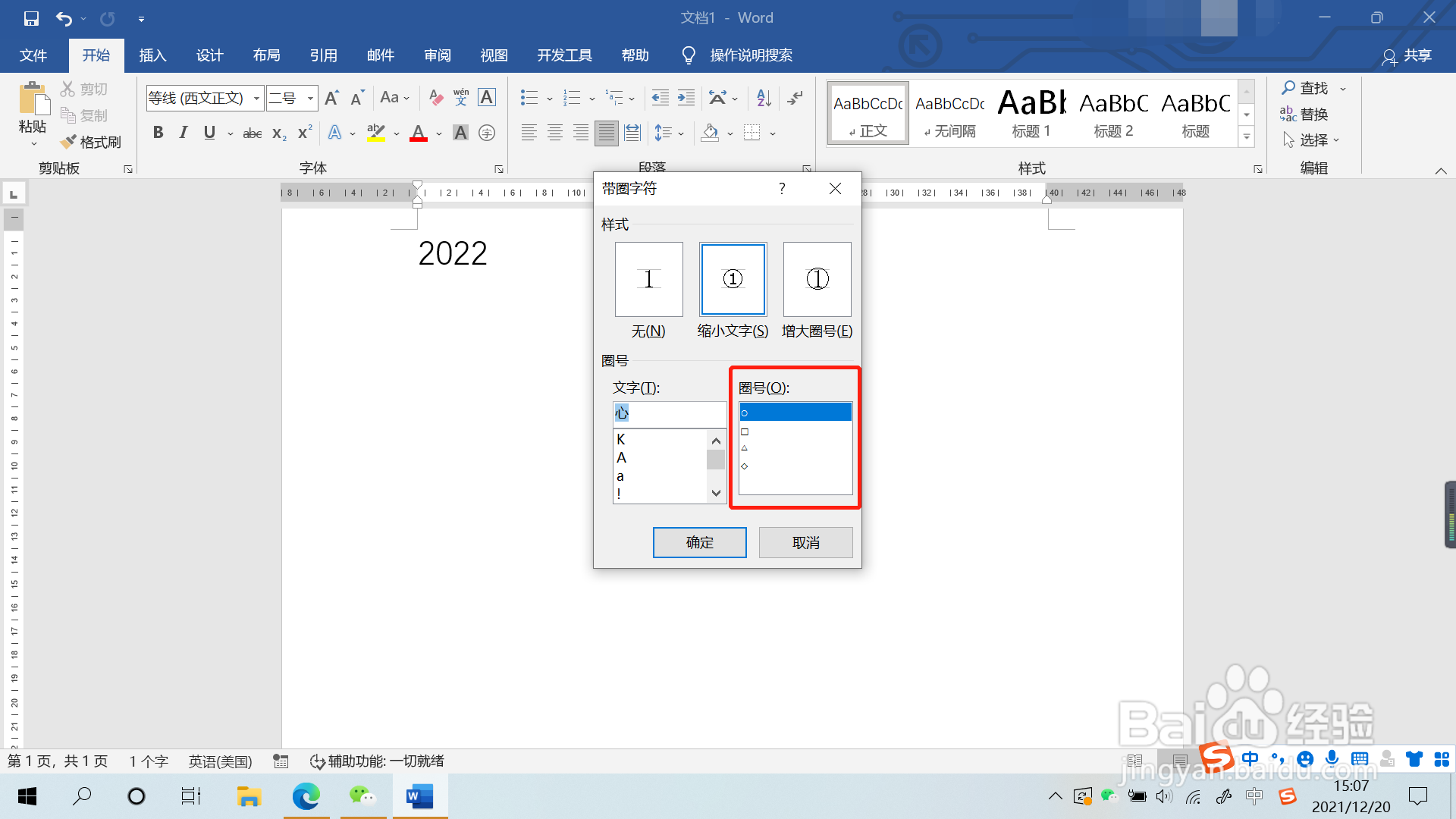Viewport: 1456px width, 819px height.
Task: Switch to the 插入 ribbon tab
Action: point(152,55)
